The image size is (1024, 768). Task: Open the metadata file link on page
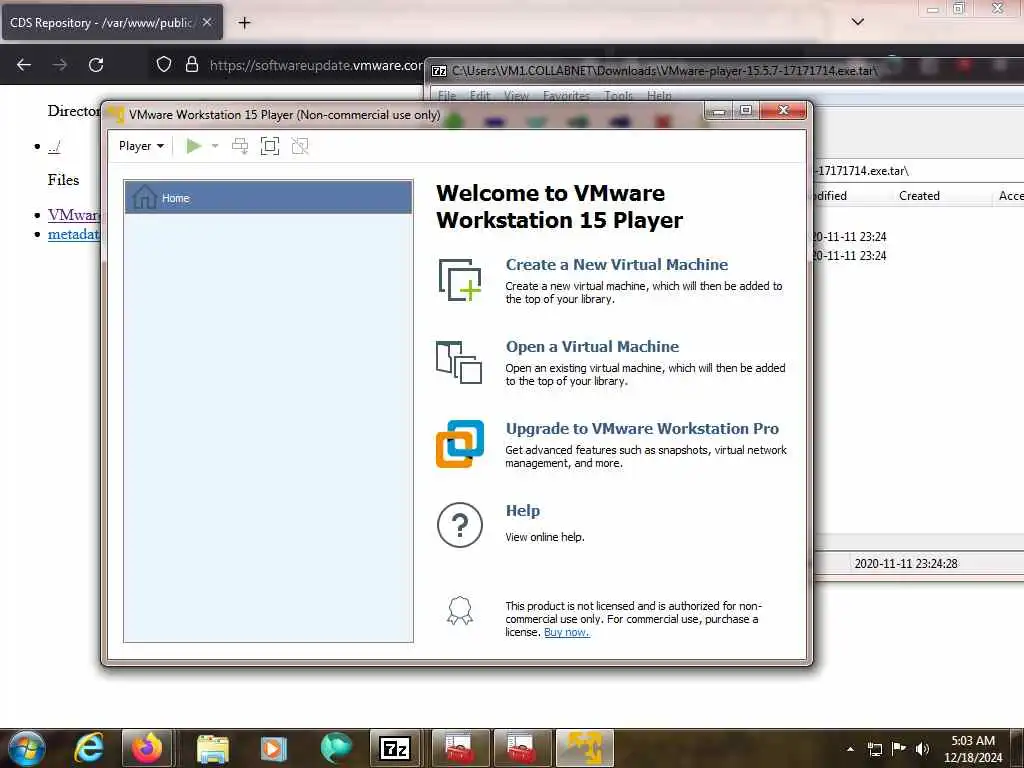(x=74, y=234)
